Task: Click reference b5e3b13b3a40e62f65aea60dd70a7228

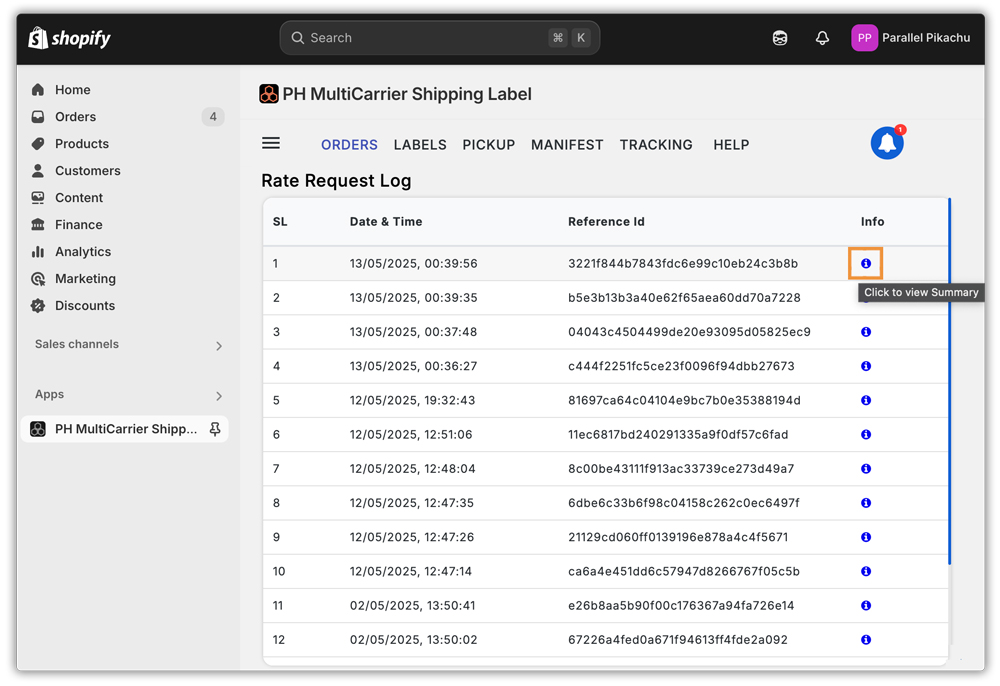Action: point(684,298)
